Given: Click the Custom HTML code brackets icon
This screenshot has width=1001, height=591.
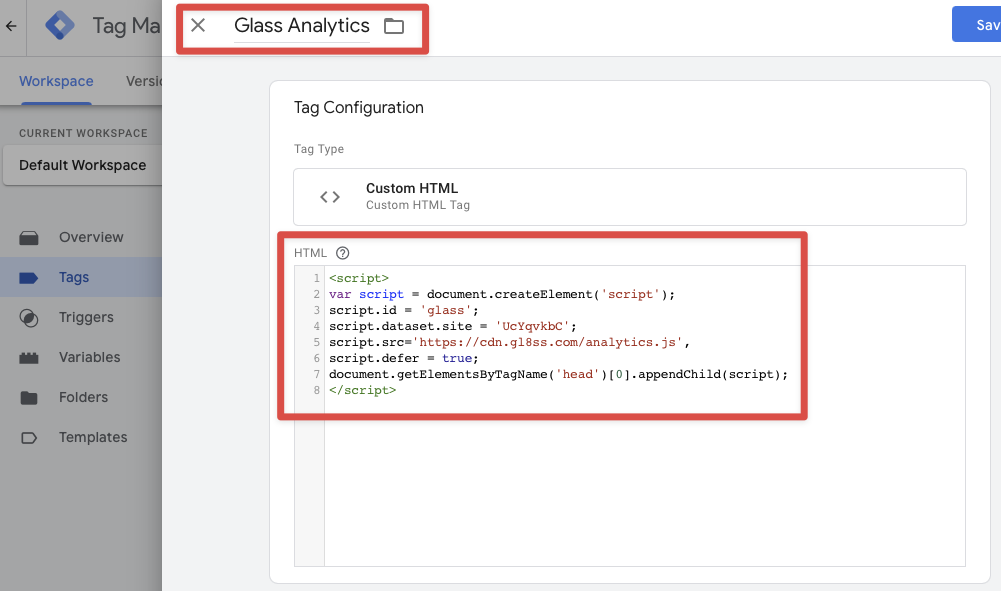Looking at the screenshot, I should [330, 196].
